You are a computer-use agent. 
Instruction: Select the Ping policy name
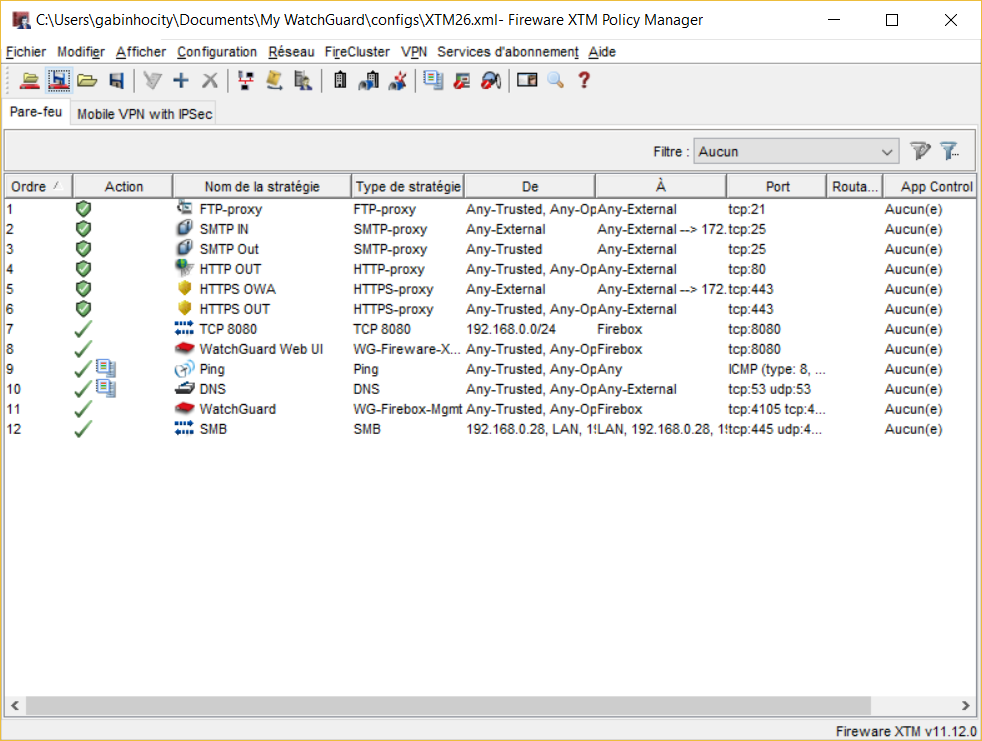tap(212, 369)
